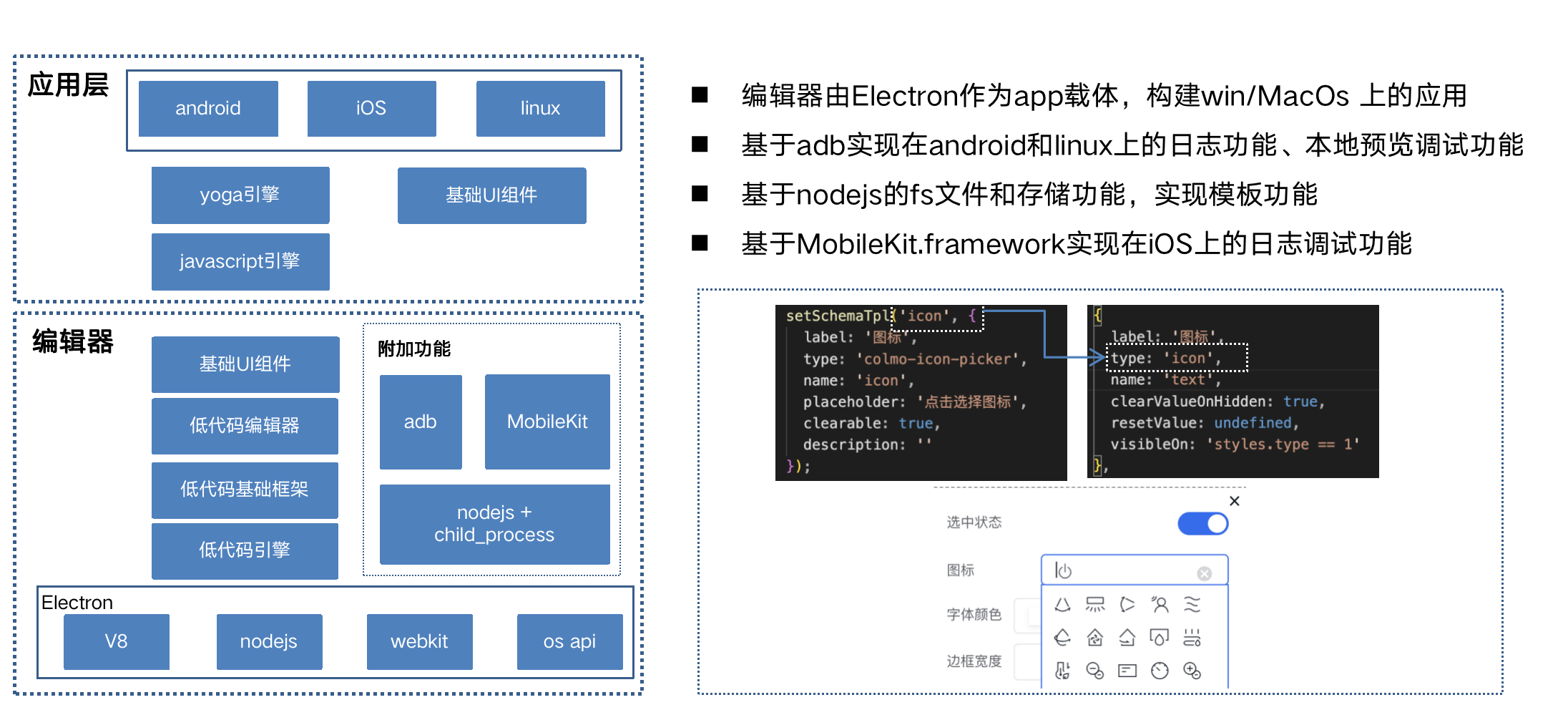
Task: Click code line clearable: true
Action: [x=871, y=423]
